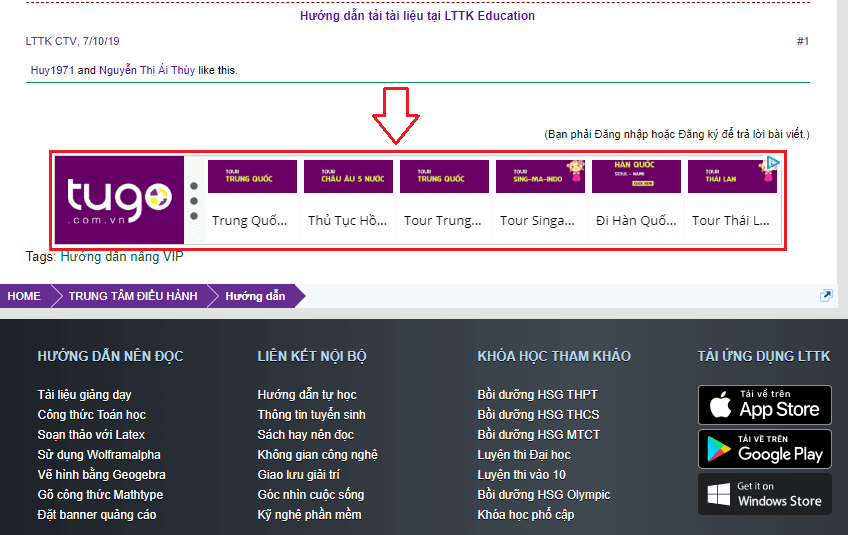Open 'Vẽ hình bằng Geogebra' link
Screen dimensions: 848x535
(x=102, y=475)
